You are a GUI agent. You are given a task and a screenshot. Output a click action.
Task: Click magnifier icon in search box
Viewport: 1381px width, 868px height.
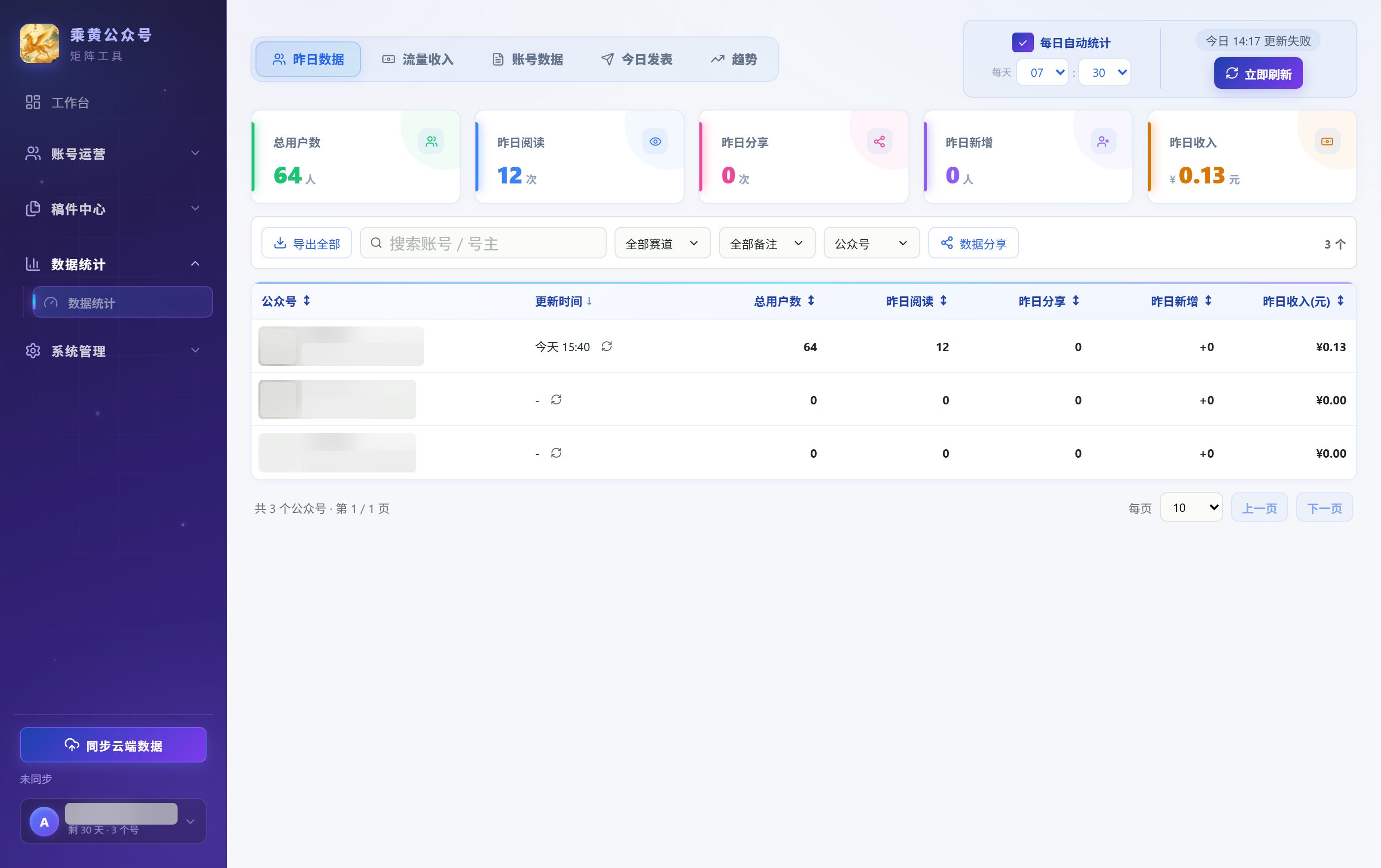point(376,243)
